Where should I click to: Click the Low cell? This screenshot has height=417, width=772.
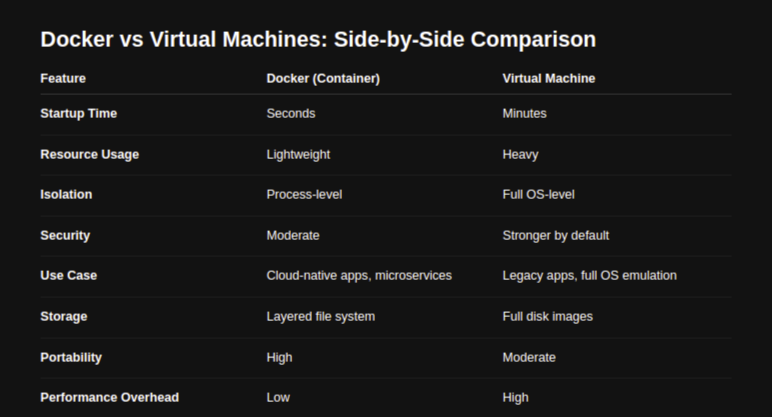(x=278, y=397)
